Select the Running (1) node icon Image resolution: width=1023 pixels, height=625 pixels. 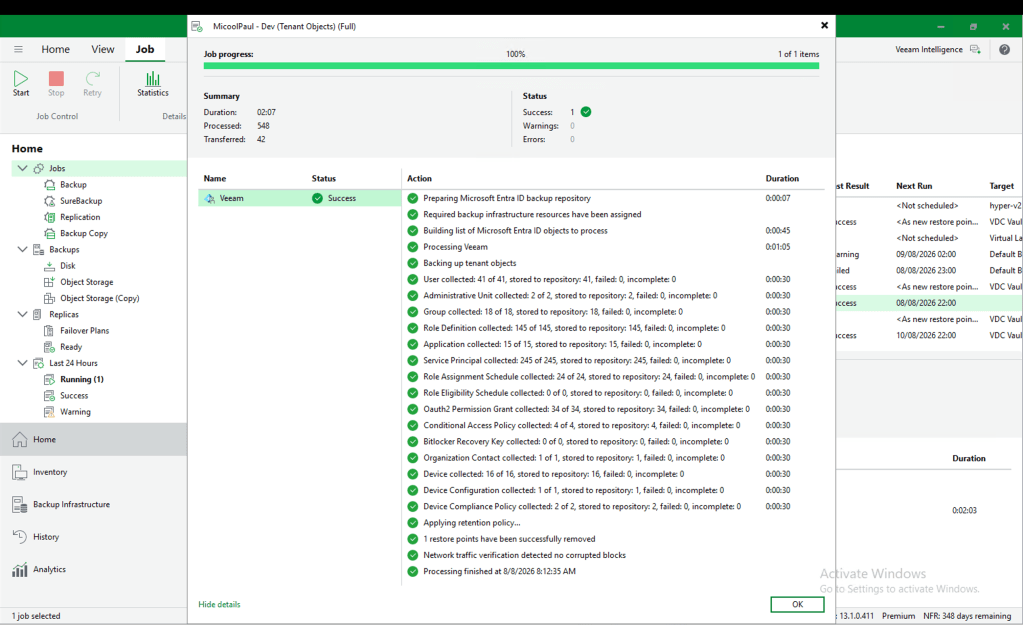pos(50,379)
